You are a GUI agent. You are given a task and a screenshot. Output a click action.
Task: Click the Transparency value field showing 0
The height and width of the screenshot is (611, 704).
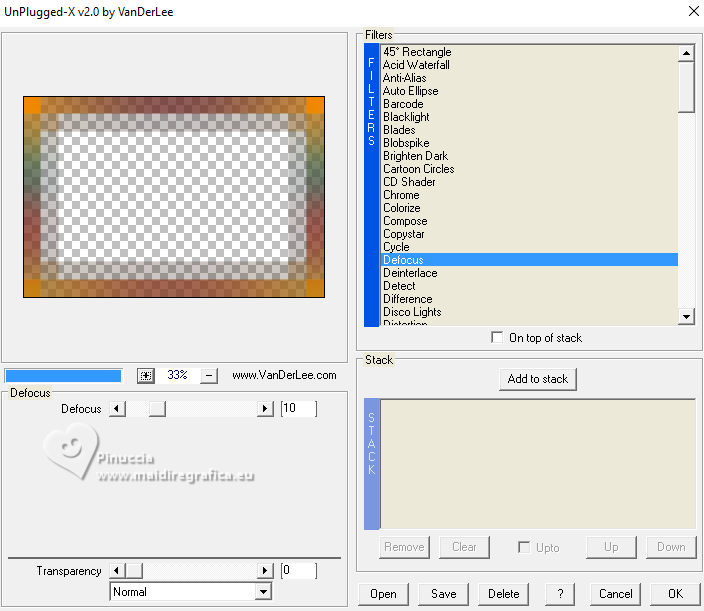[x=299, y=571]
